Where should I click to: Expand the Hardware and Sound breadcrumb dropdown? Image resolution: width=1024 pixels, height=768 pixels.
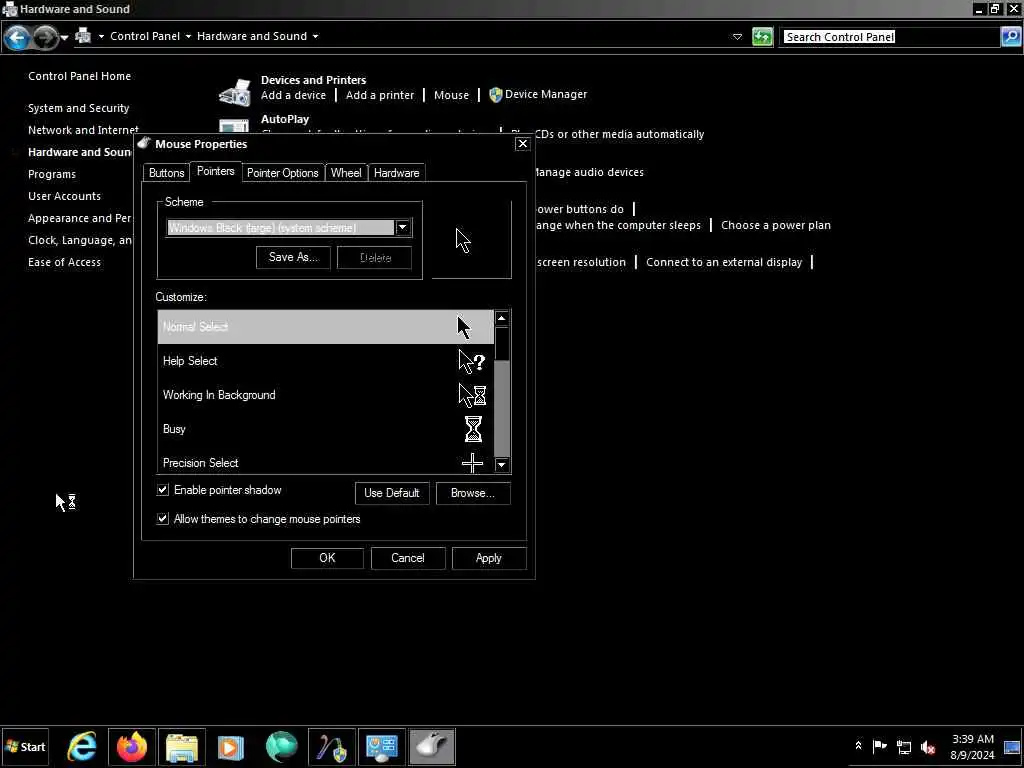coord(315,36)
